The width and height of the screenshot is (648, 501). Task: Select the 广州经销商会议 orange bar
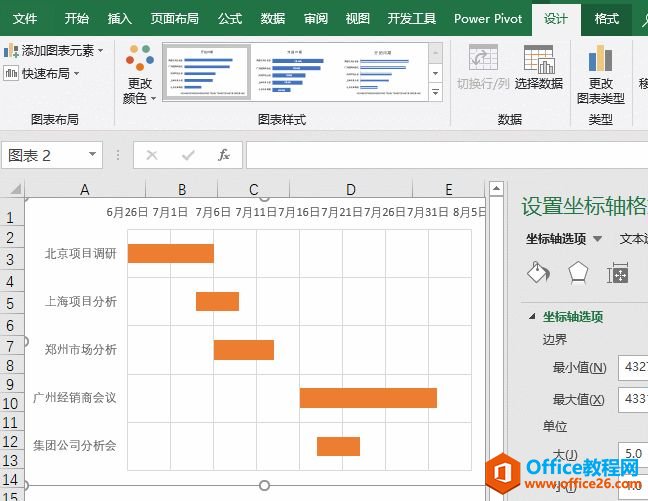368,398
